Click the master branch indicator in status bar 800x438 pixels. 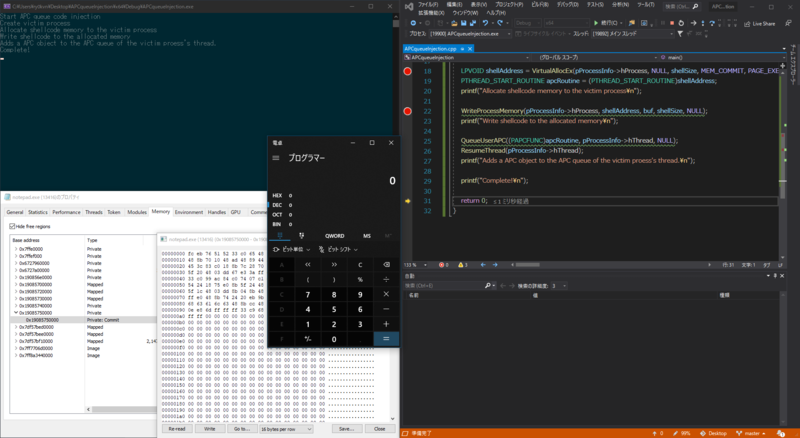[x=751, y=433]
